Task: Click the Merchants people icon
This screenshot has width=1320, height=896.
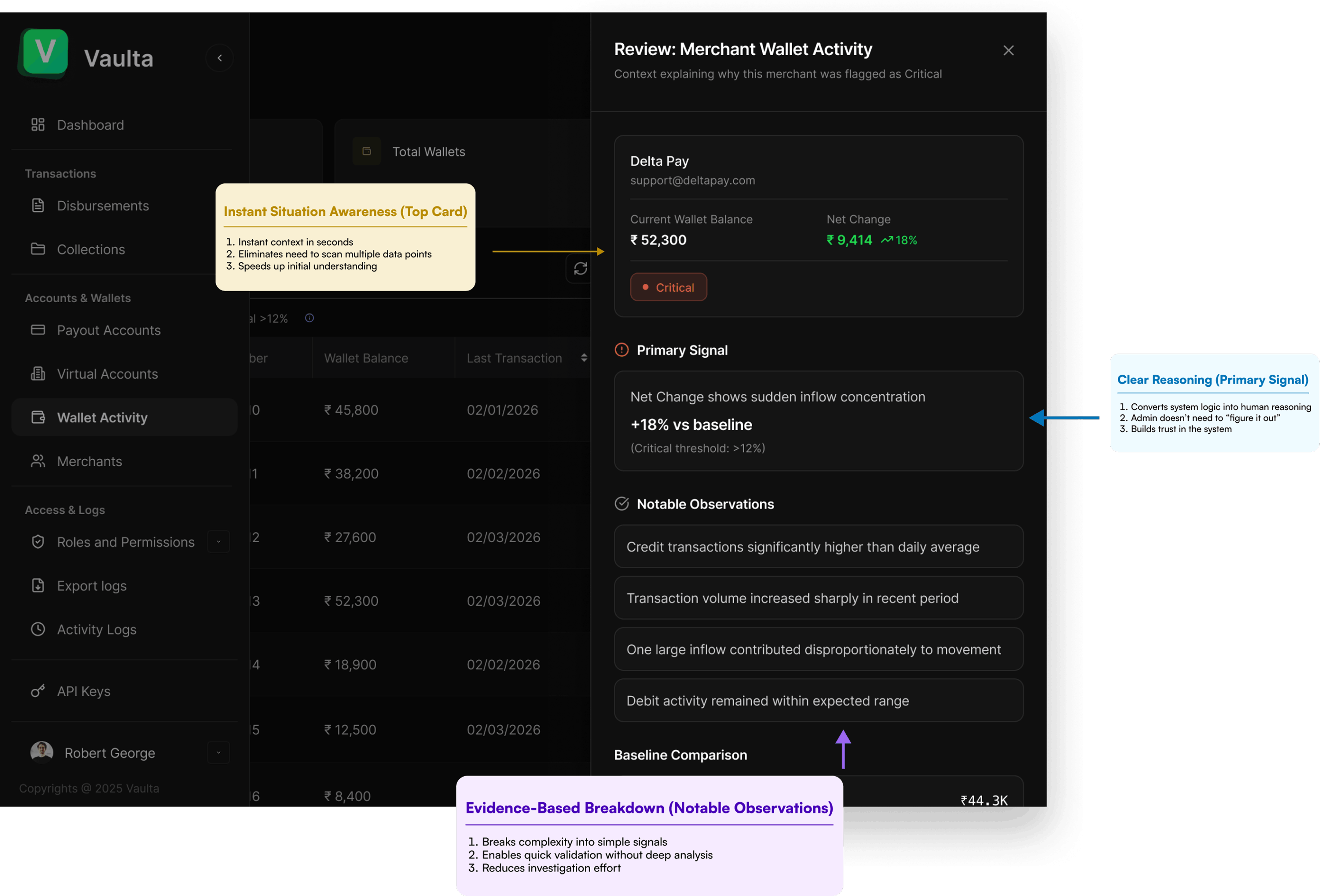Action: coord(38,461)
